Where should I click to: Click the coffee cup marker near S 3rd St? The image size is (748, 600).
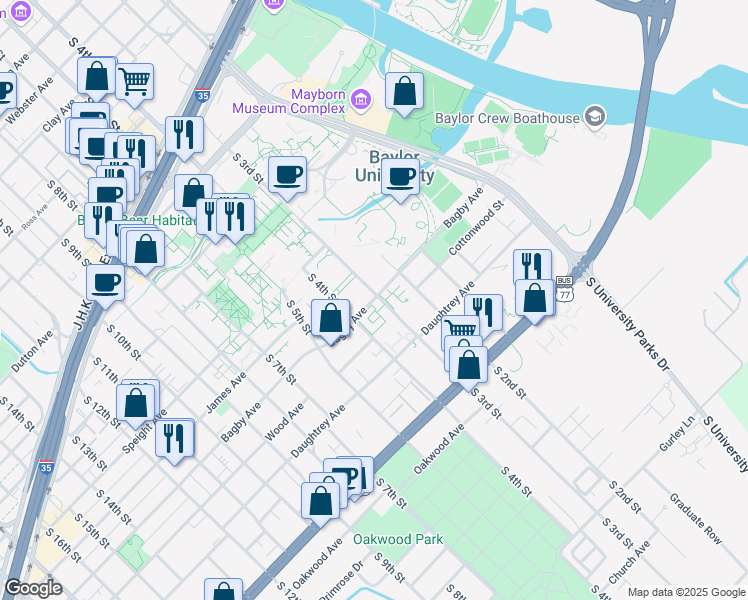tap(287, 176)
